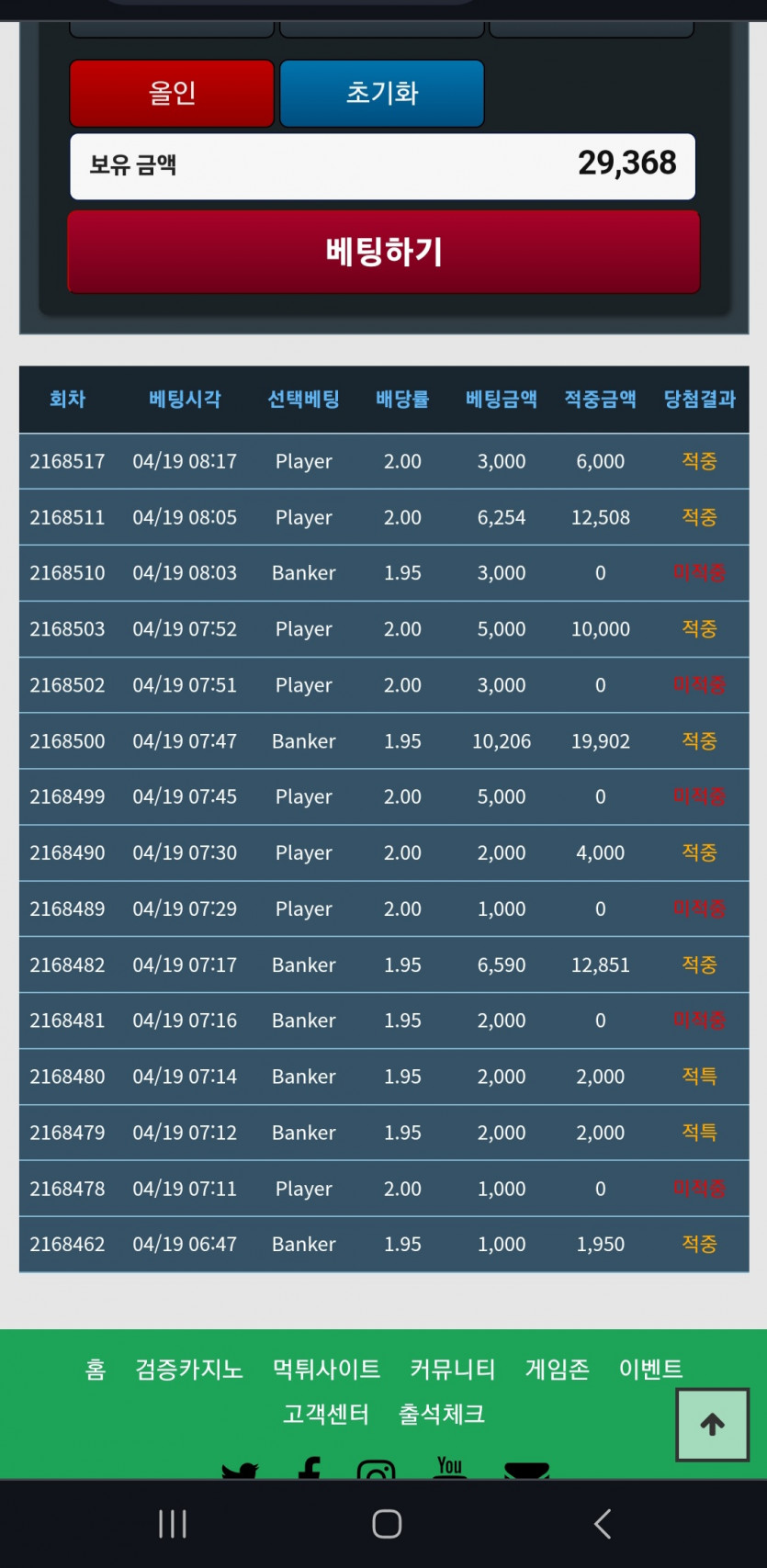
Task: Open the YouTube social icon
Action: [x=450, y=1467]
